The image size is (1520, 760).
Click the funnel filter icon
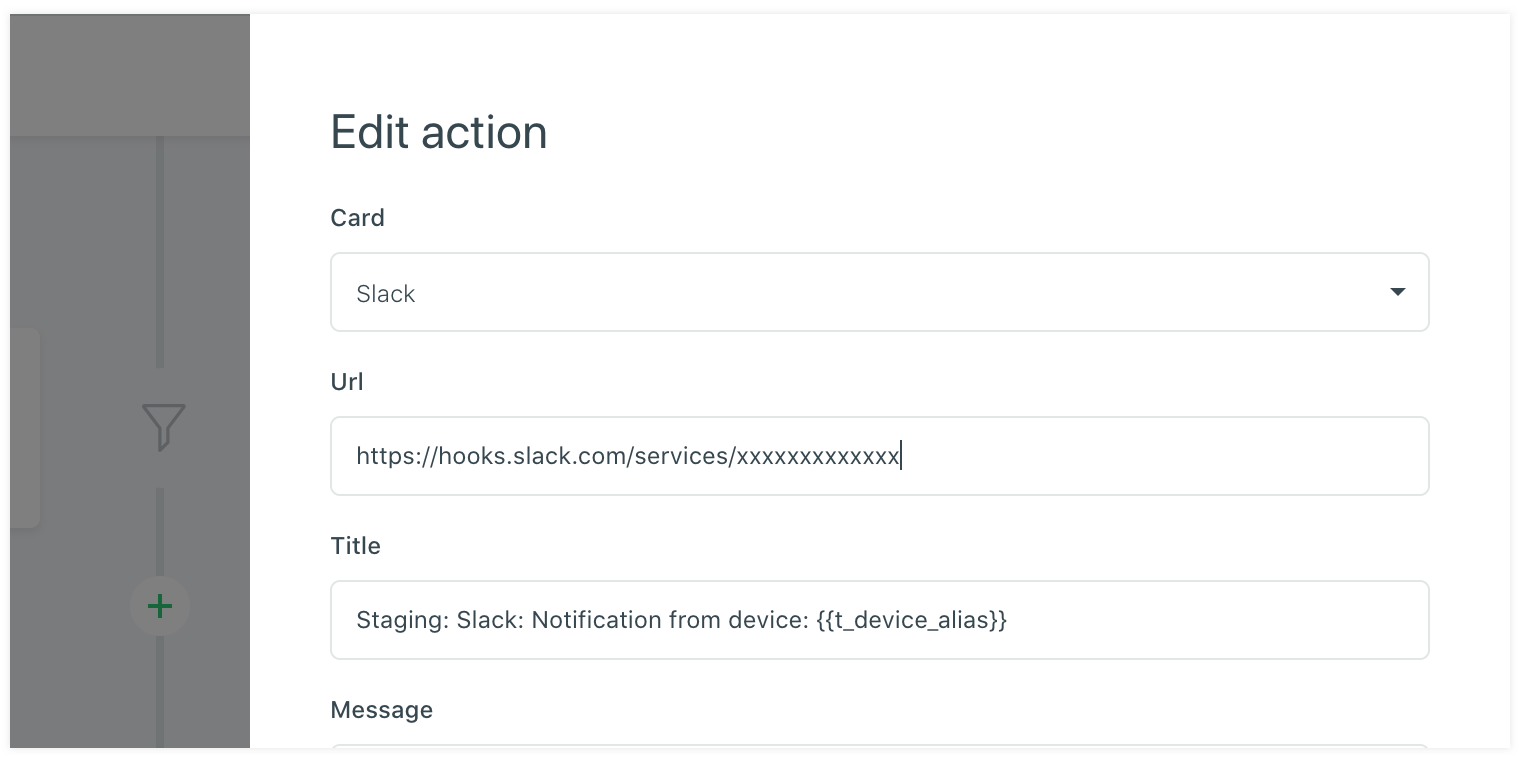pos(163,427)
